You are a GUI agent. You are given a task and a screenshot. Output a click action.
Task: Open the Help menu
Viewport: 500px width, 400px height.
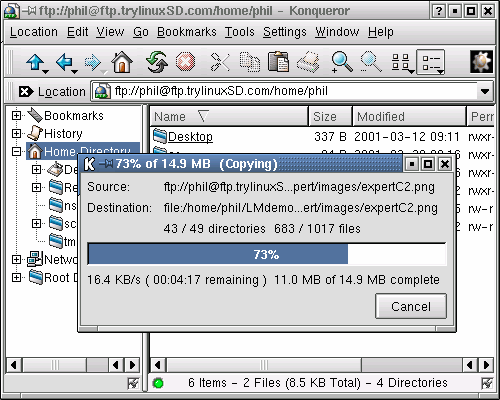(381, 32)
